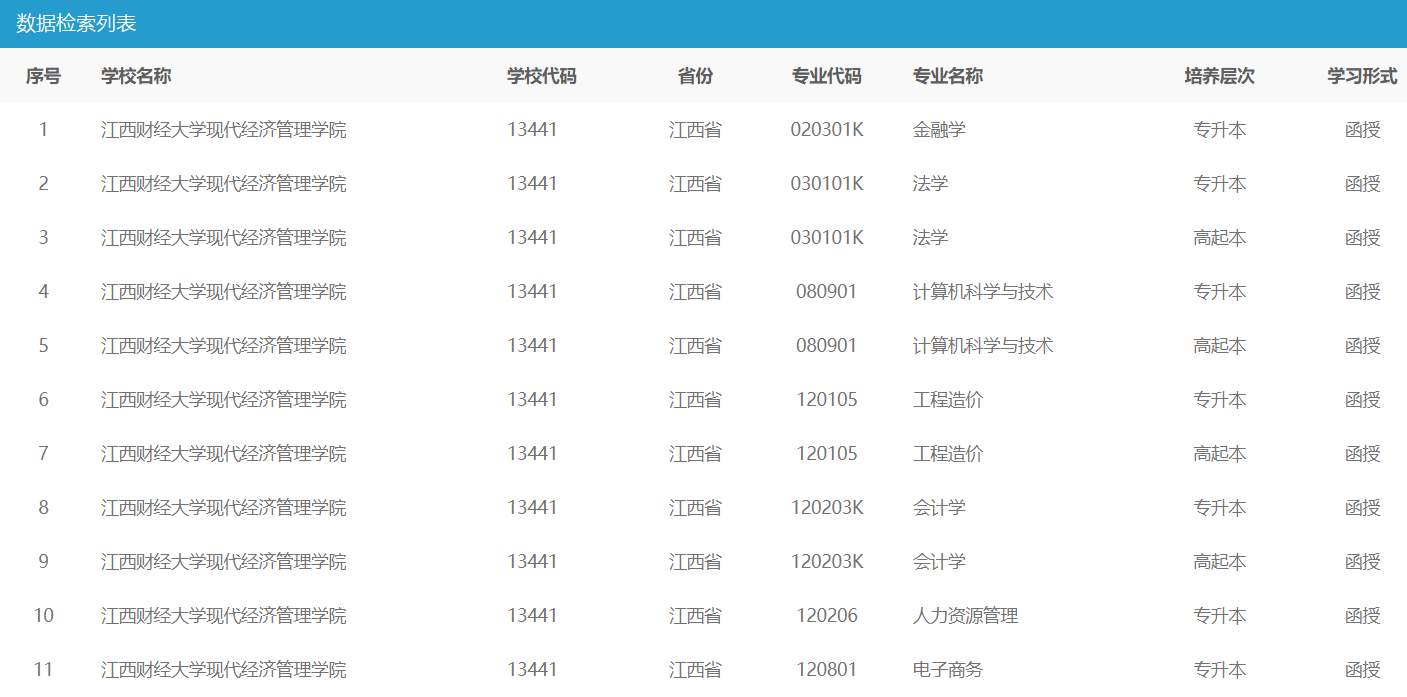Select 江西省 in the 金融学 row
1407x697 pixels.
(695, 130)
